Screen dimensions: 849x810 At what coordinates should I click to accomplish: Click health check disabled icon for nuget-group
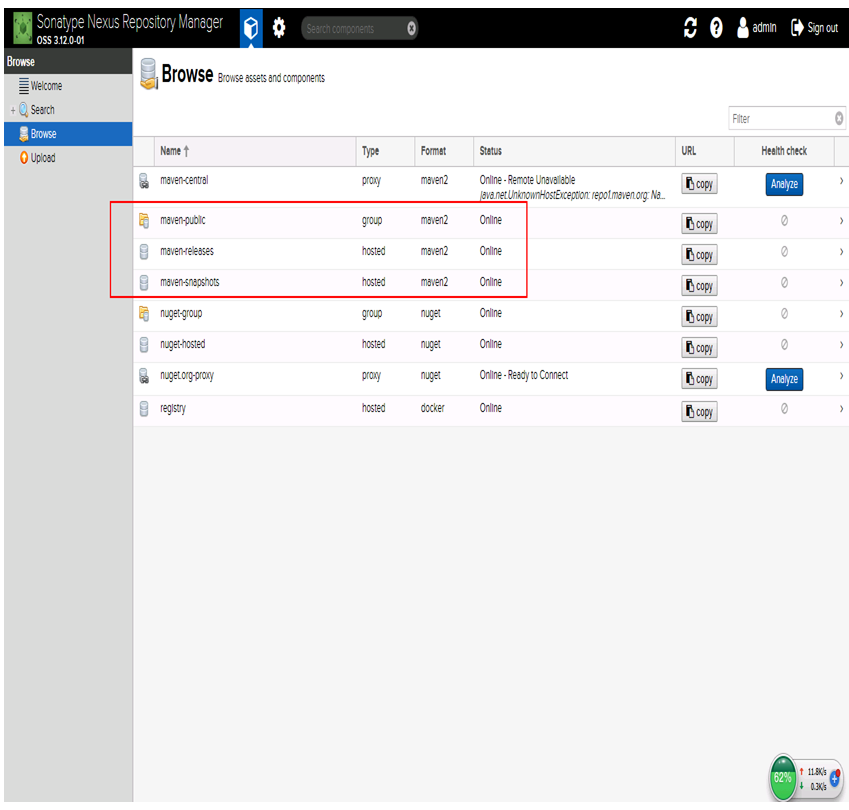784,313
